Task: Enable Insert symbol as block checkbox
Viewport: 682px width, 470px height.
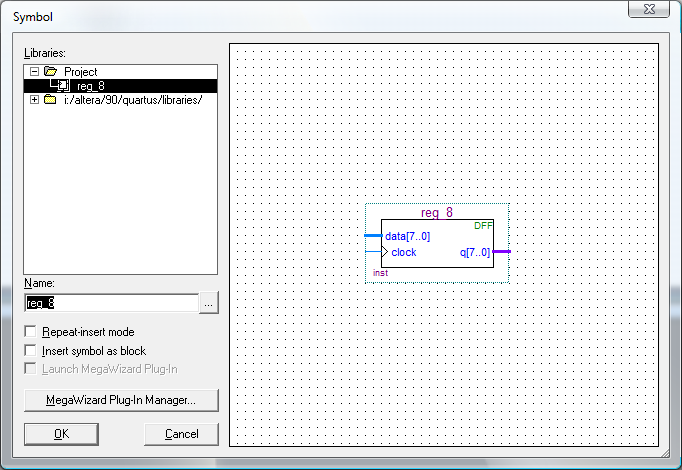Action: [30, 350]
